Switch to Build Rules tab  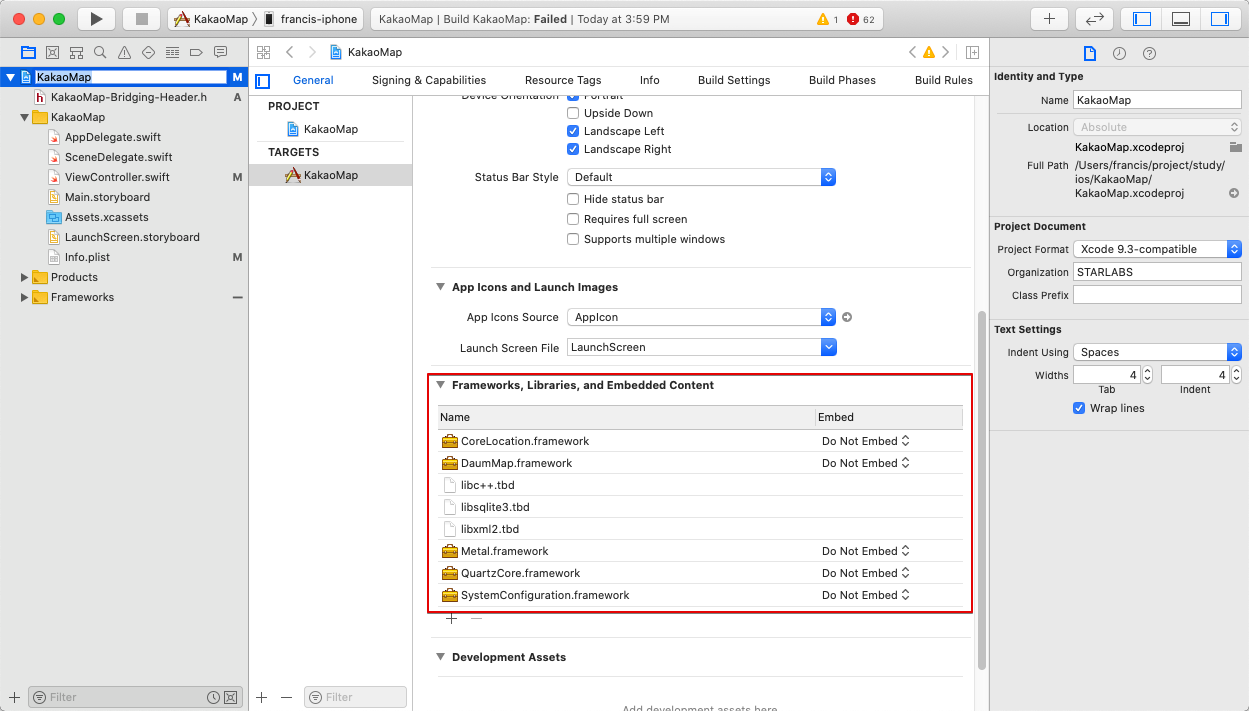point(944,80)
